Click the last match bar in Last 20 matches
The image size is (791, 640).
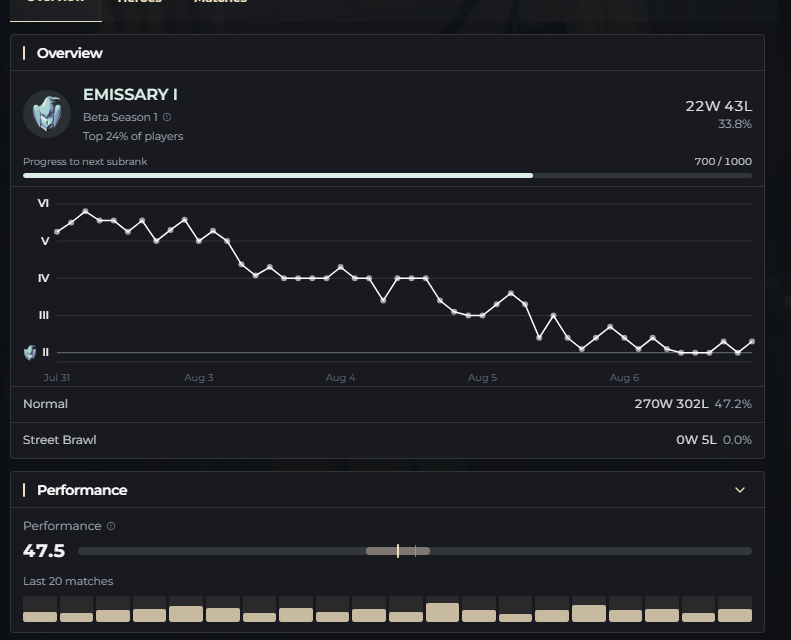pyautogui.click(x=735, y=609)
